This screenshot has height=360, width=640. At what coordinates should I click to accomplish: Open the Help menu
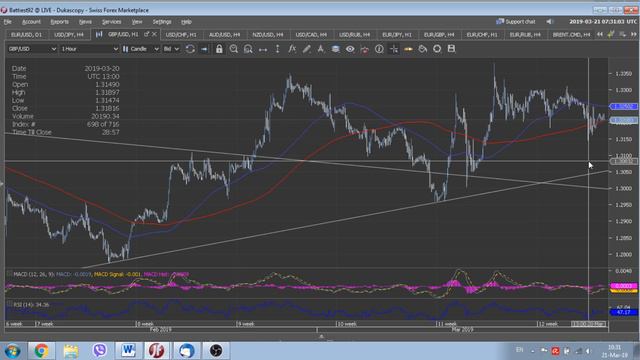pyautogui.click(x=186, y=22)
